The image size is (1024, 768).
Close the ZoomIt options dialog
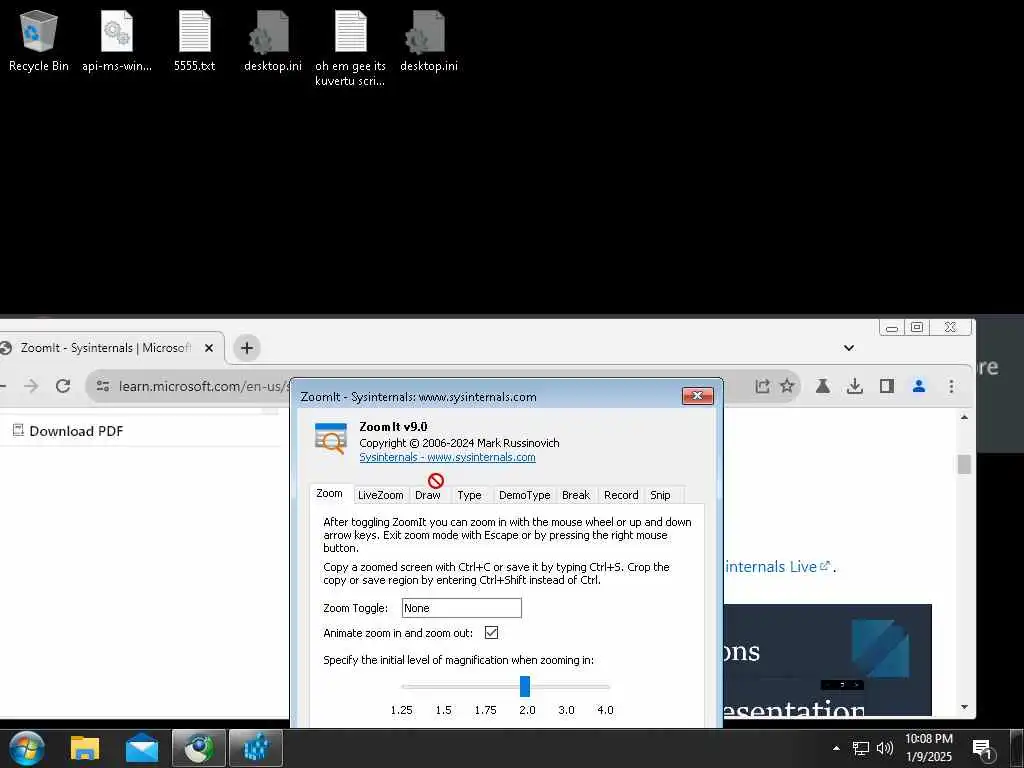click(x=697, y=396)
